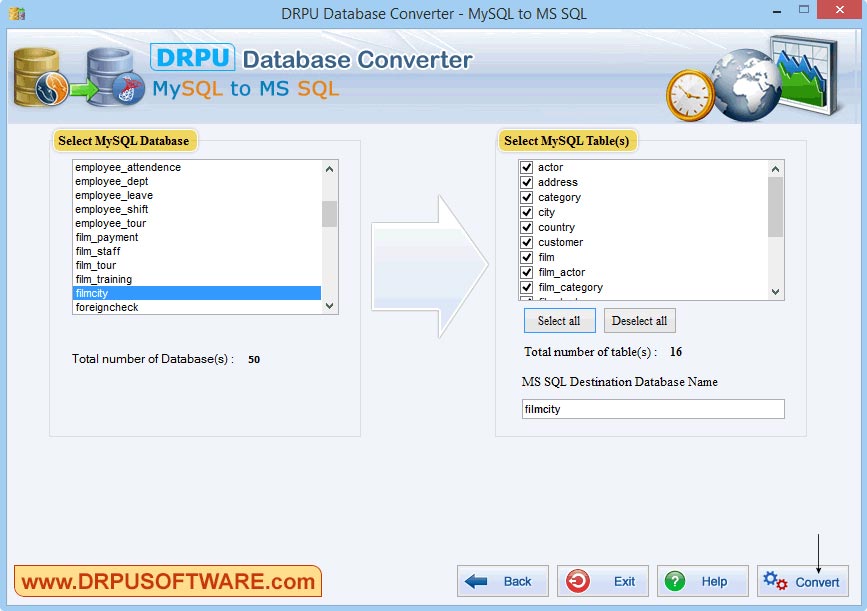Uncheck the actor table checkbox

pyautogui.click(x=526, y=167)
